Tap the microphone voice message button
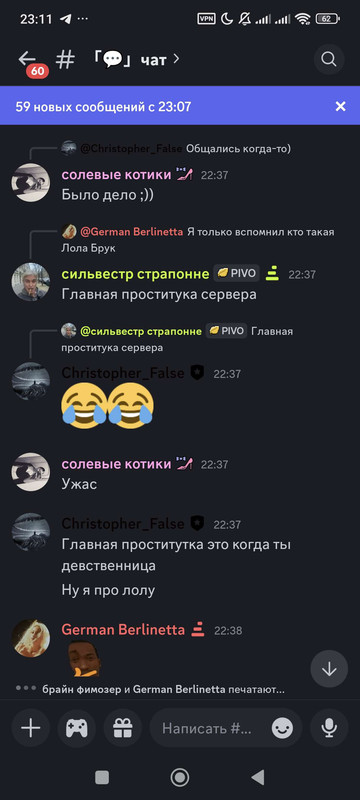Image resolution: width=360 pixels, height=800 pixels. (x=329, y=728)
